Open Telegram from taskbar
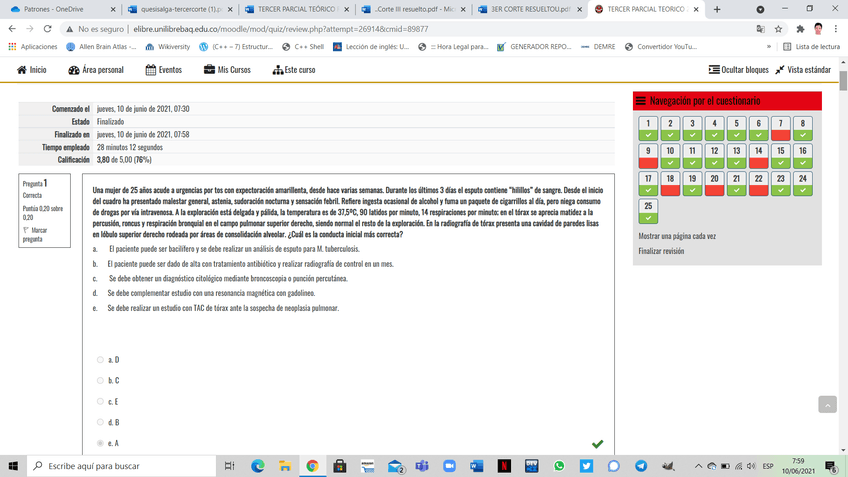Viewport: 848px width, 477px height. [641, 466]
